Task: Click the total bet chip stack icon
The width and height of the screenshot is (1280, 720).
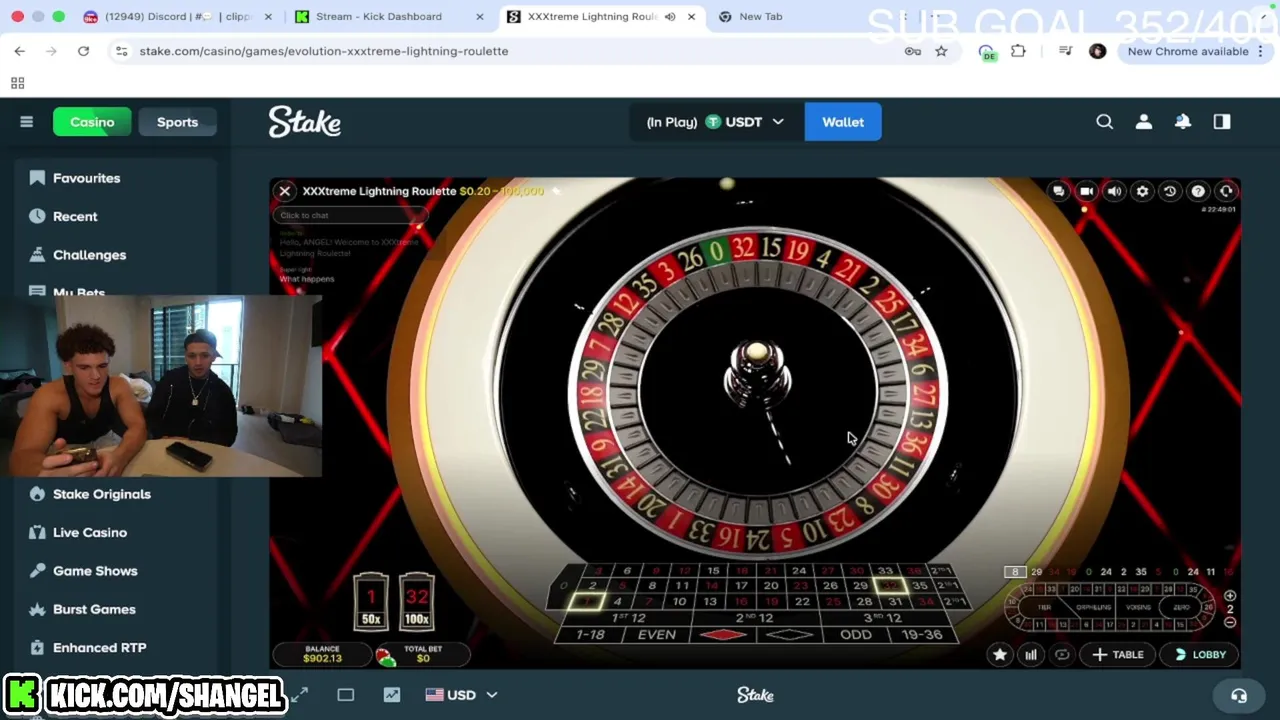Action: pos(386,657)
